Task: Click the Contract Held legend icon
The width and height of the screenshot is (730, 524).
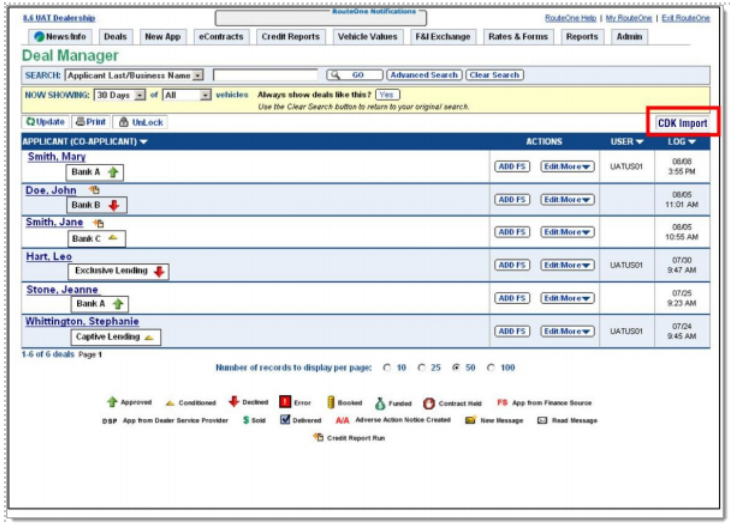Action: coord(429,403)
